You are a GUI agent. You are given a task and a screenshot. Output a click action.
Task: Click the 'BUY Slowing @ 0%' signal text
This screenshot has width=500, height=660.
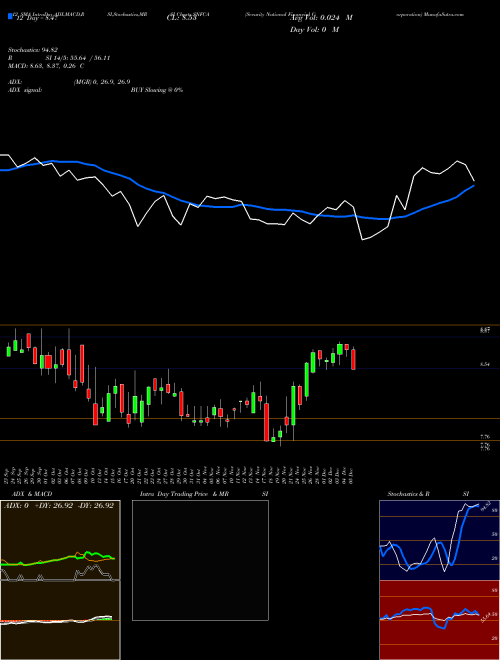(x=157, y=90)
